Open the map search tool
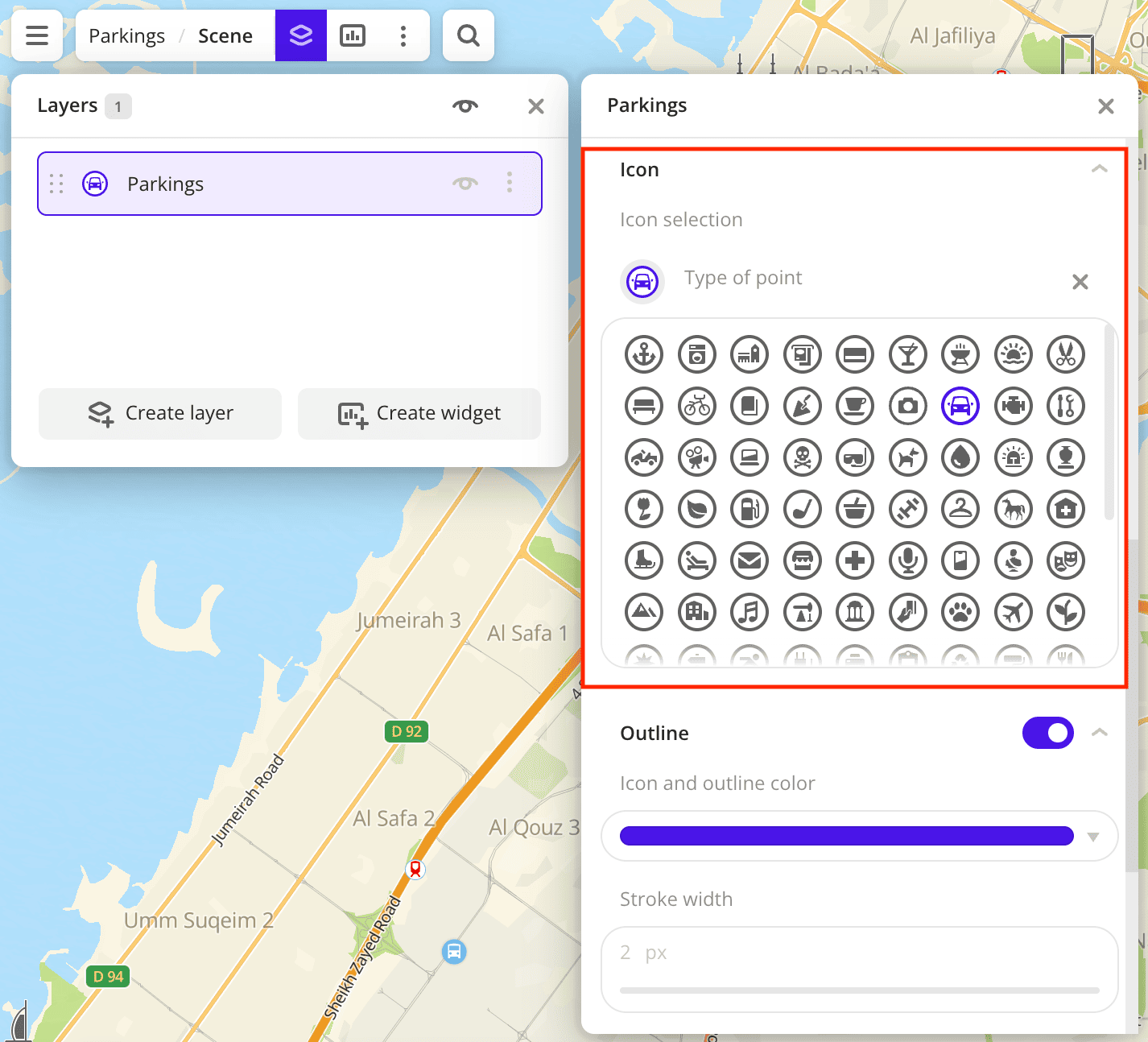Screen dimensions: 1148x1042 [x=468, y=36]
